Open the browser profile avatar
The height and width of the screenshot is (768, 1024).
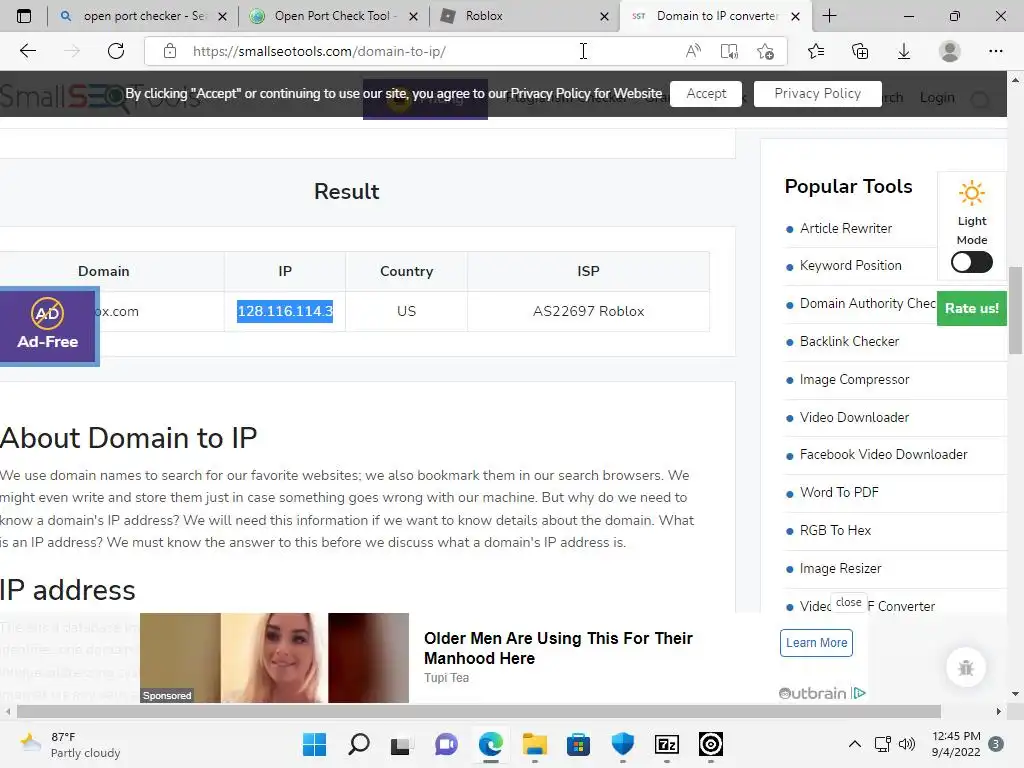coord(950,51)
